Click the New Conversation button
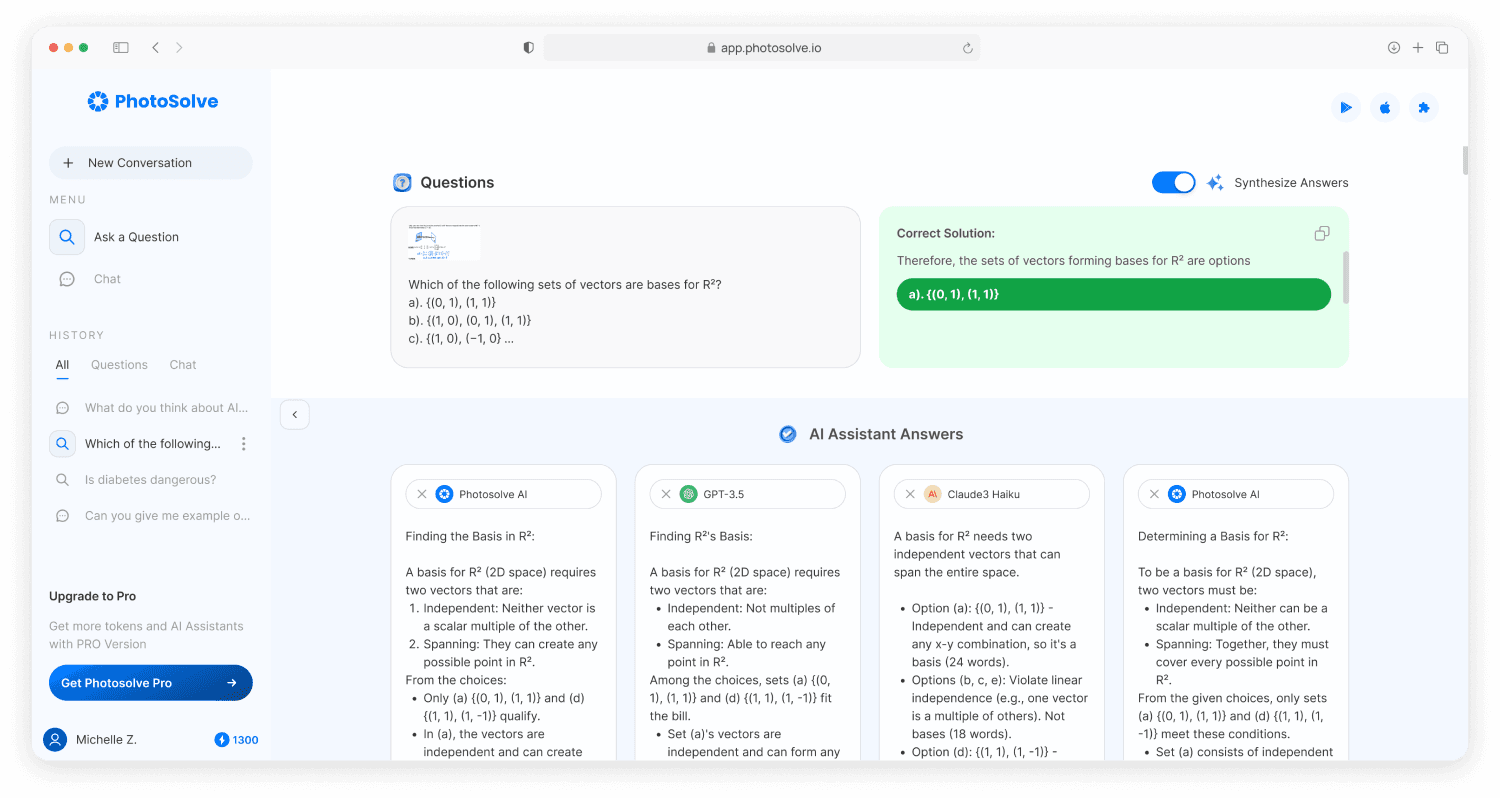This screenshot has width=1500, height=798. coord(151,163)
